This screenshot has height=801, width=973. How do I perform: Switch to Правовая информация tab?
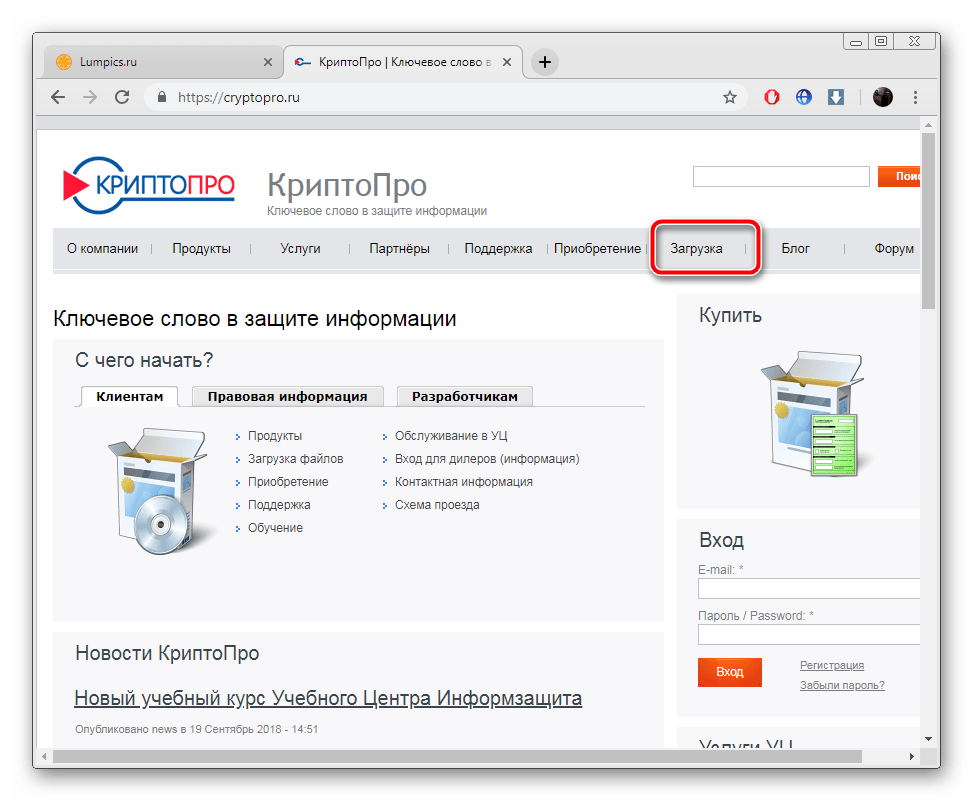pos(287,396)
